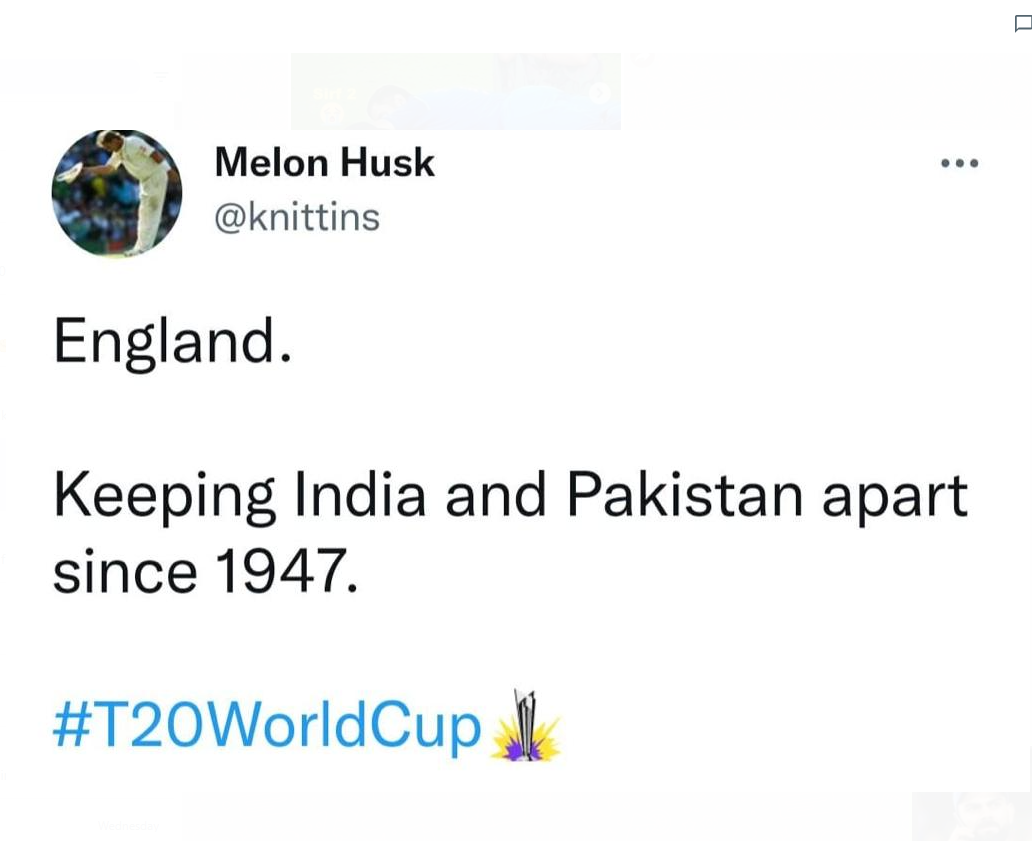Click the word apart in the tweet

(x=895, y=499)
